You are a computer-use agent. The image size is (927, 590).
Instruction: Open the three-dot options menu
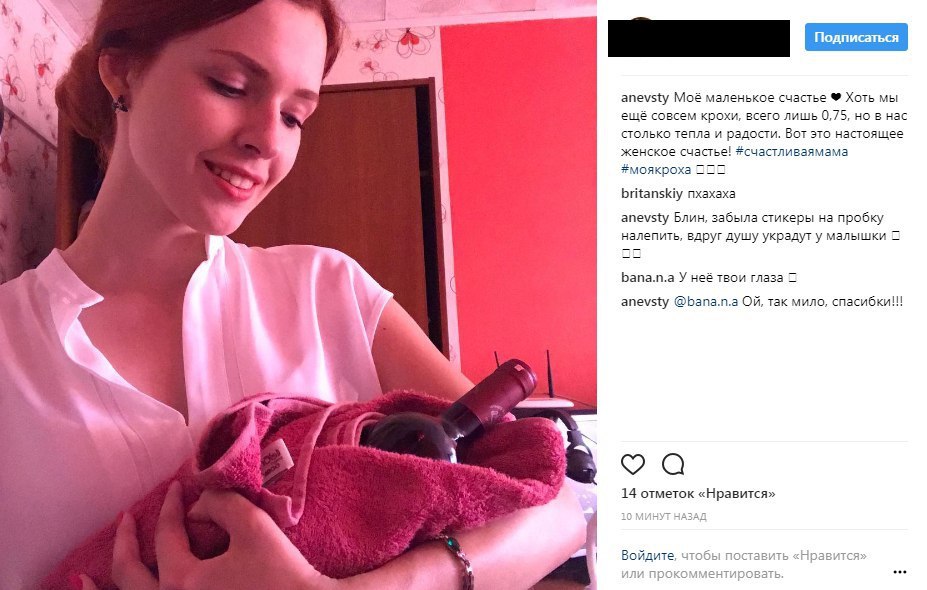point(900,572)
